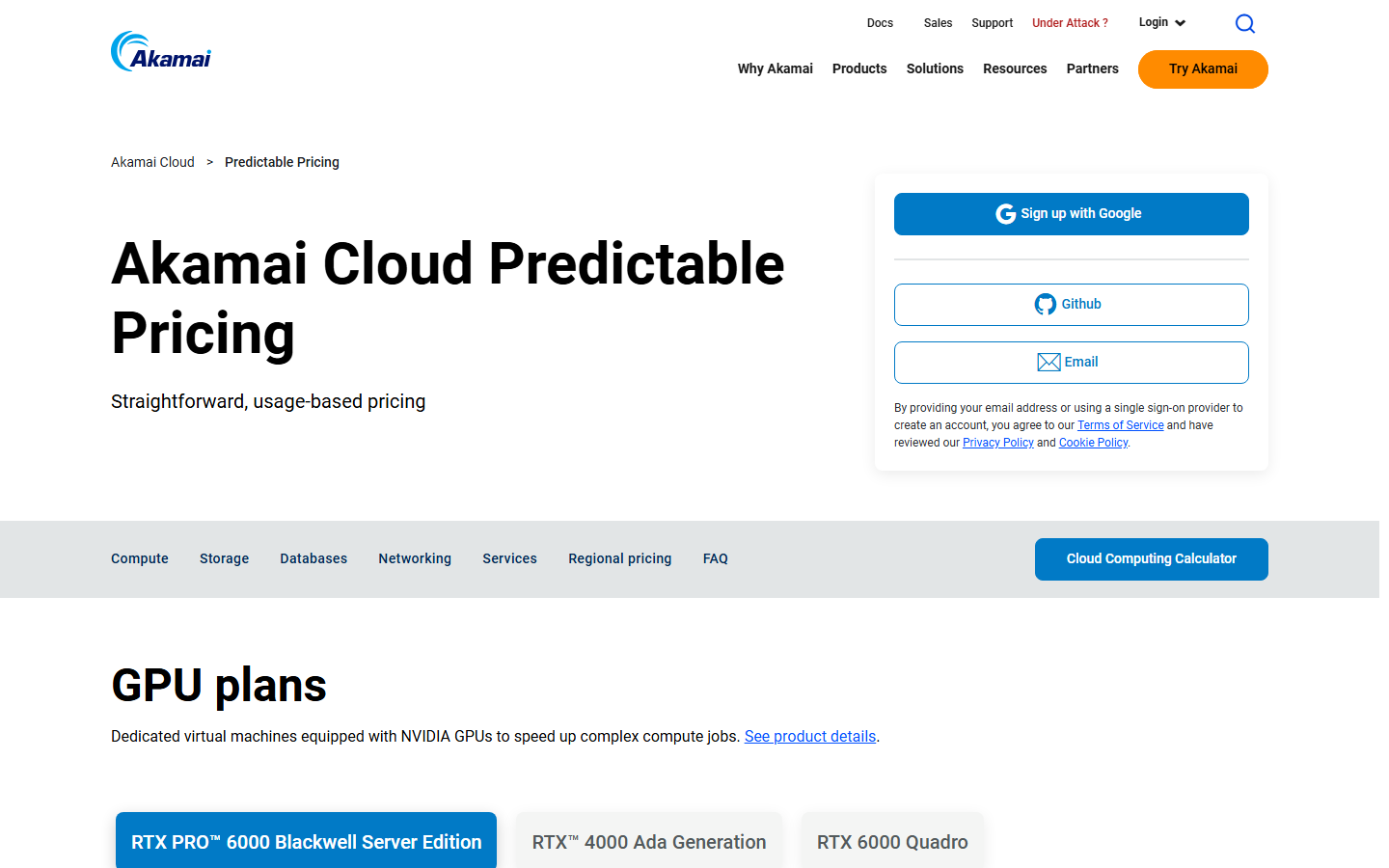Jump to Storage section

[x=224, y=558]
